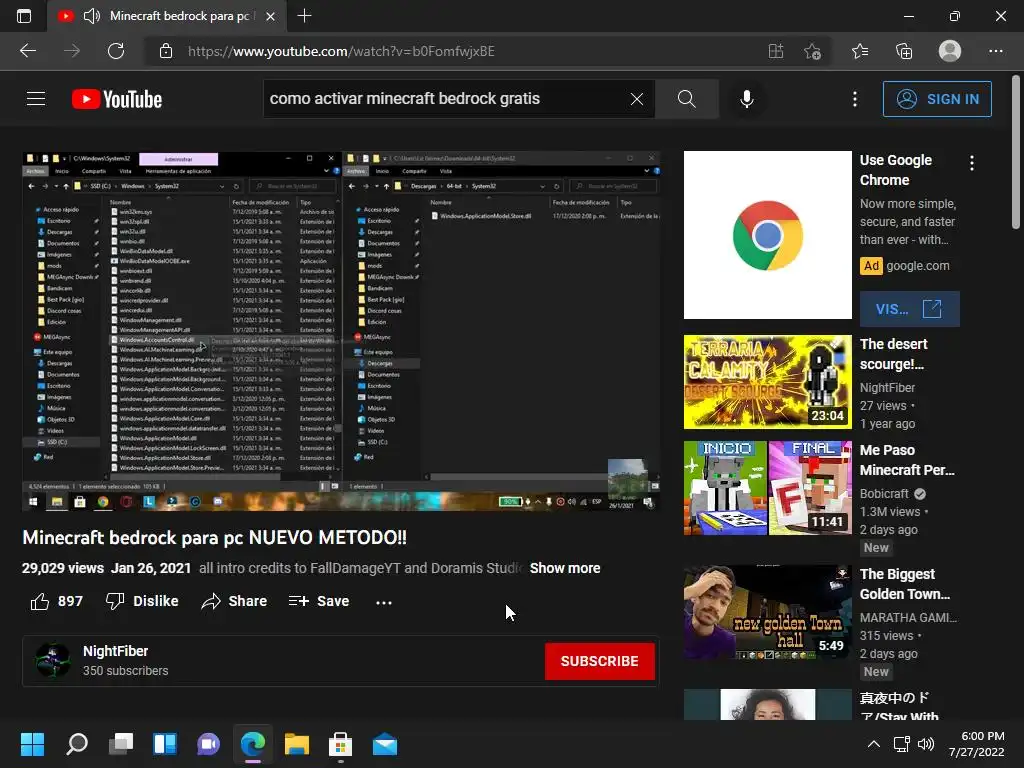Start voice search with microphone

point(747,99)
